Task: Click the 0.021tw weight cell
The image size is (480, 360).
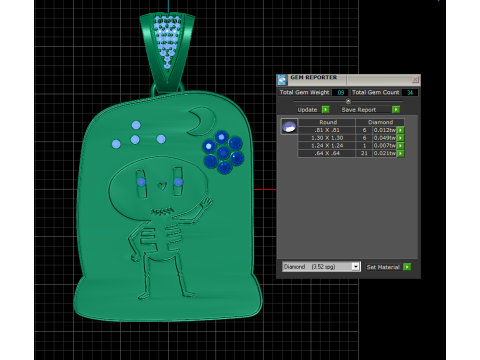Action: pyautogui.click(x=384, y=153)
